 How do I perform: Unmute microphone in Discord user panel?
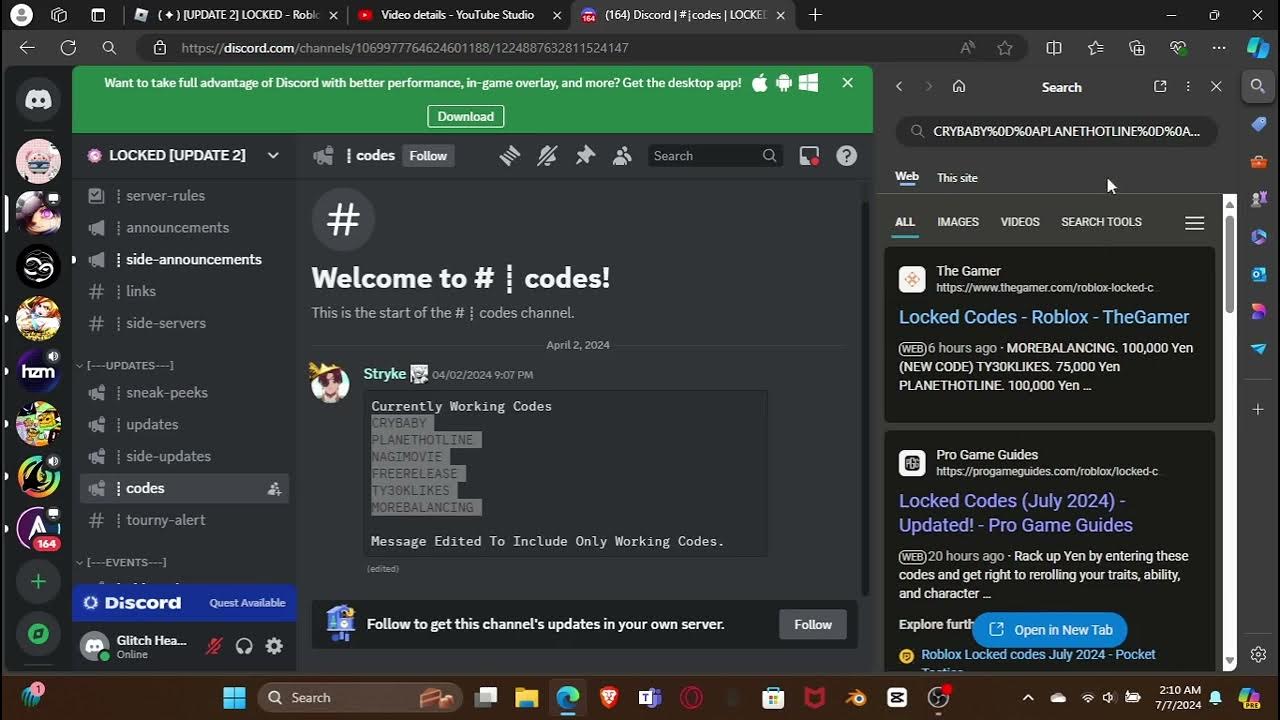tap(214, 646)
